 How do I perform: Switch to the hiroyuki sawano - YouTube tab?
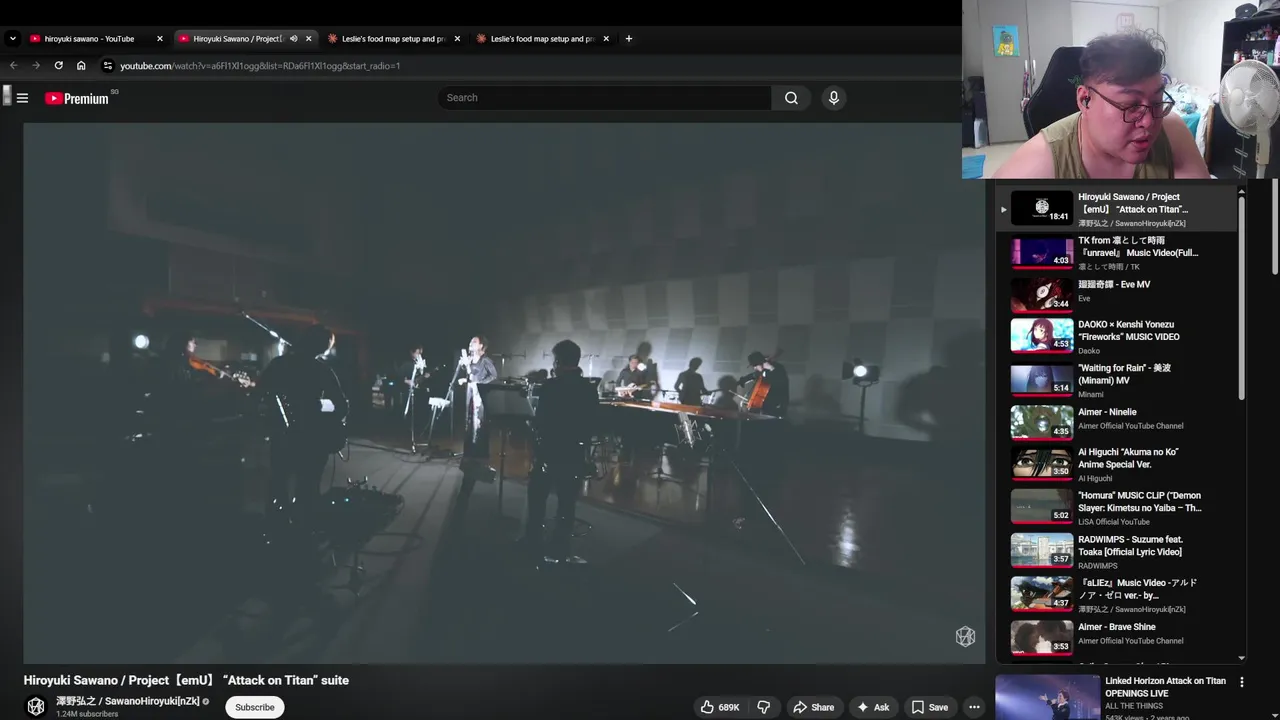(x=96, y=39)
